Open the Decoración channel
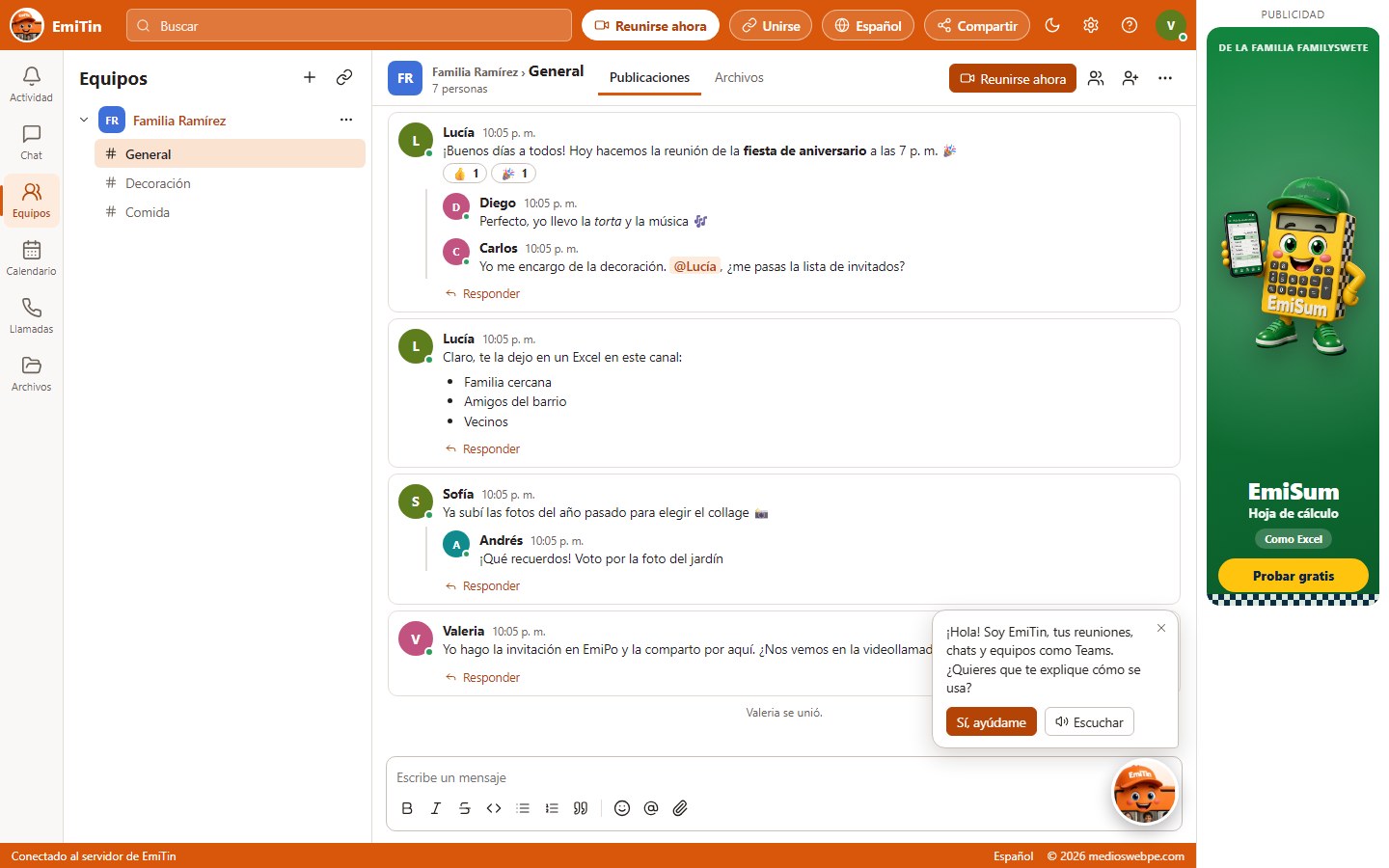Viewport: 1389px width, 868px height. (230, 183)
